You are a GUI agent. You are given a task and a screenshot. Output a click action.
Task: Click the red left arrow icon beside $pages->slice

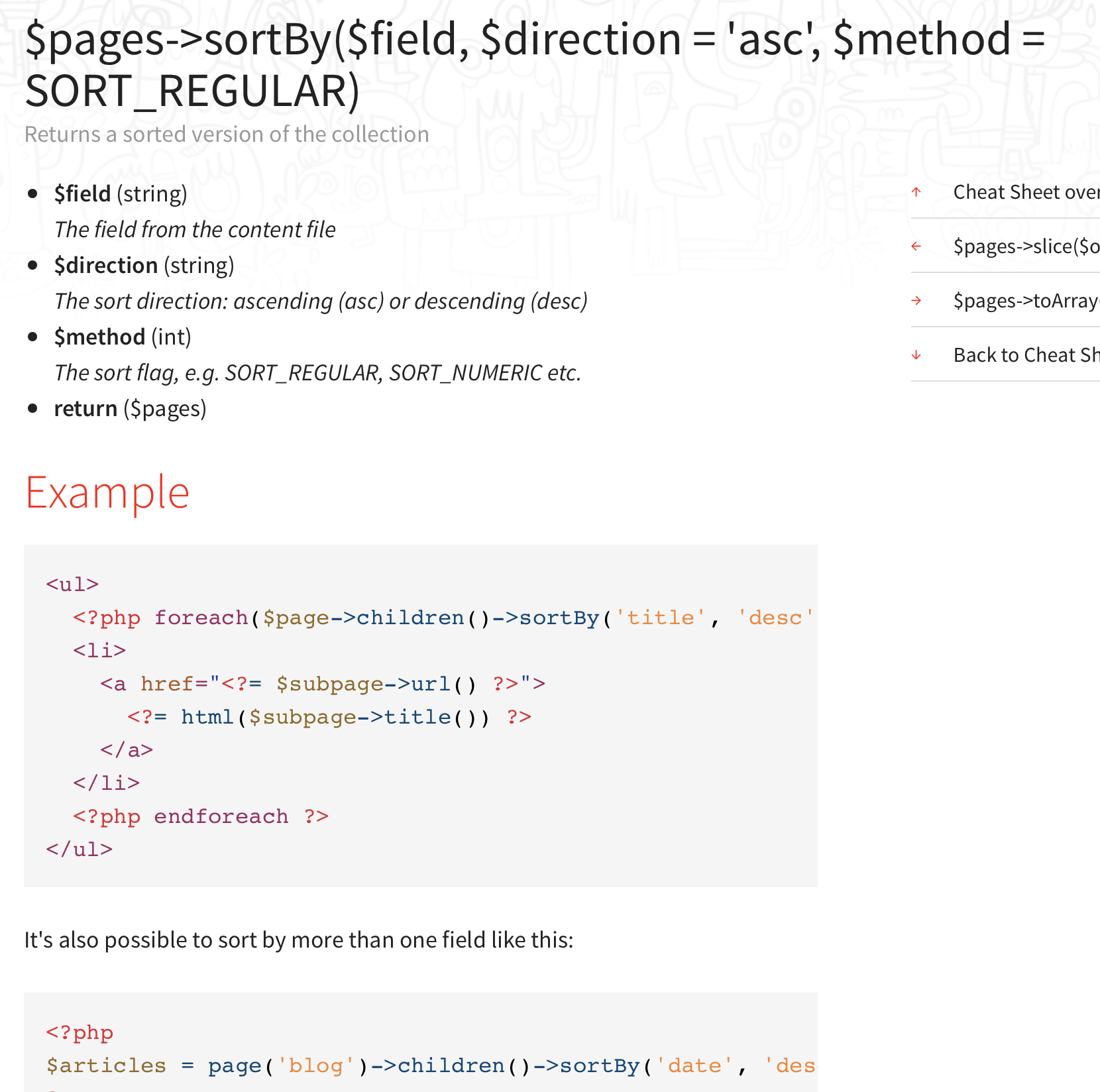pyautogui.click(x=917, y=246)
